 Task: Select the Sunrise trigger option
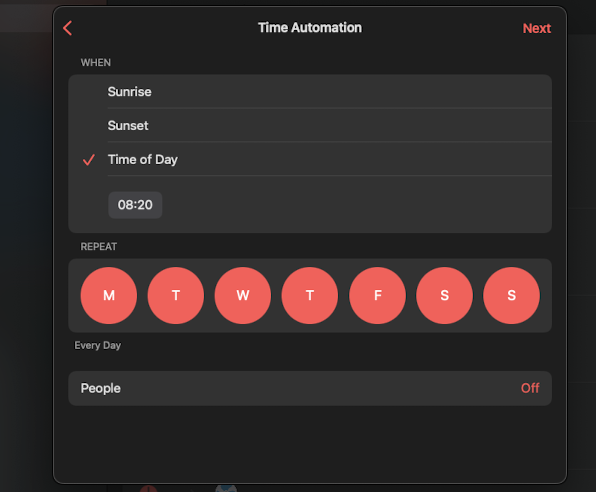tap(310, 92)
